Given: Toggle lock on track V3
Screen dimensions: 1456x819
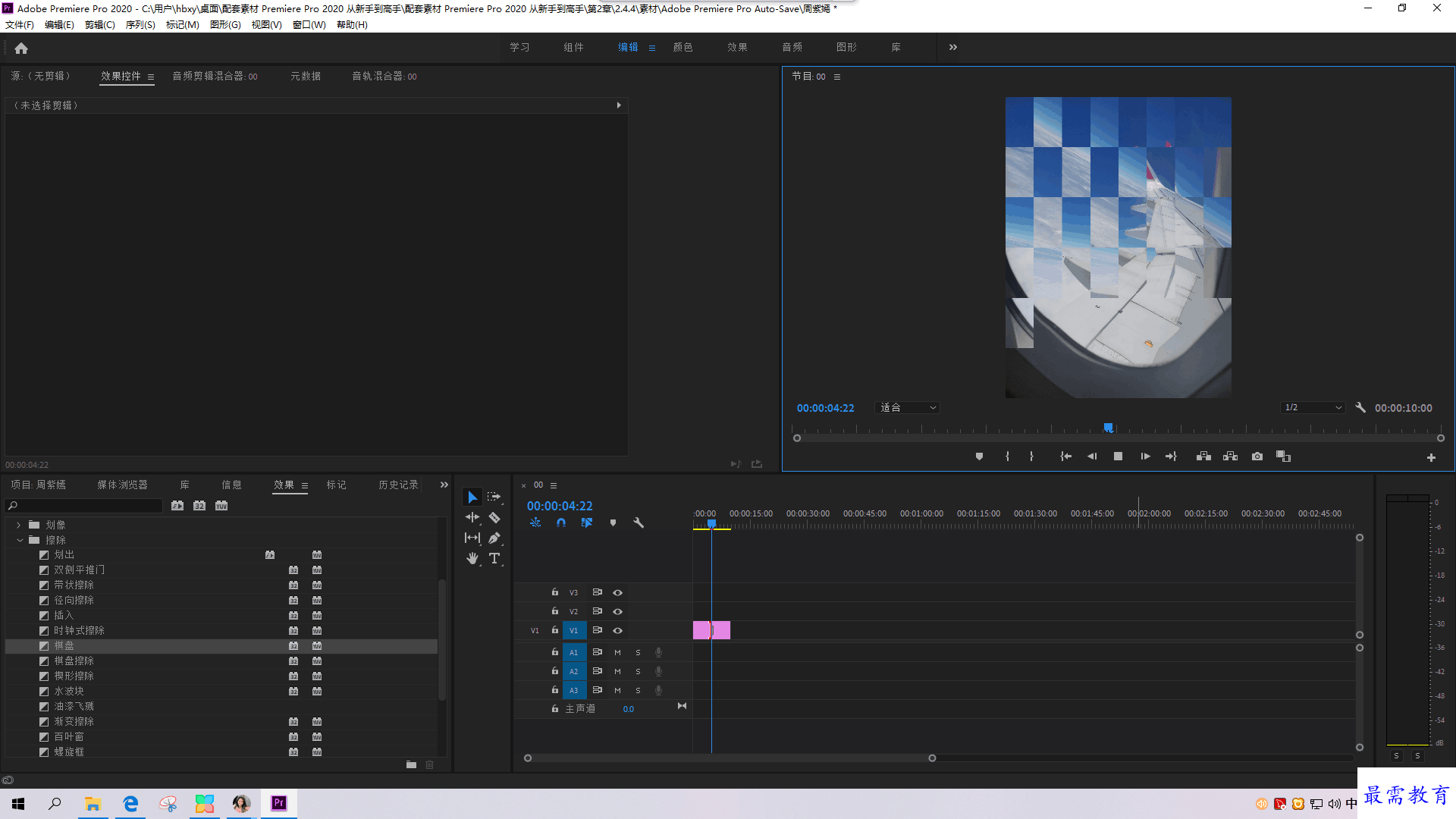Looking at the screenshot, I should click(x=555, y=592).
